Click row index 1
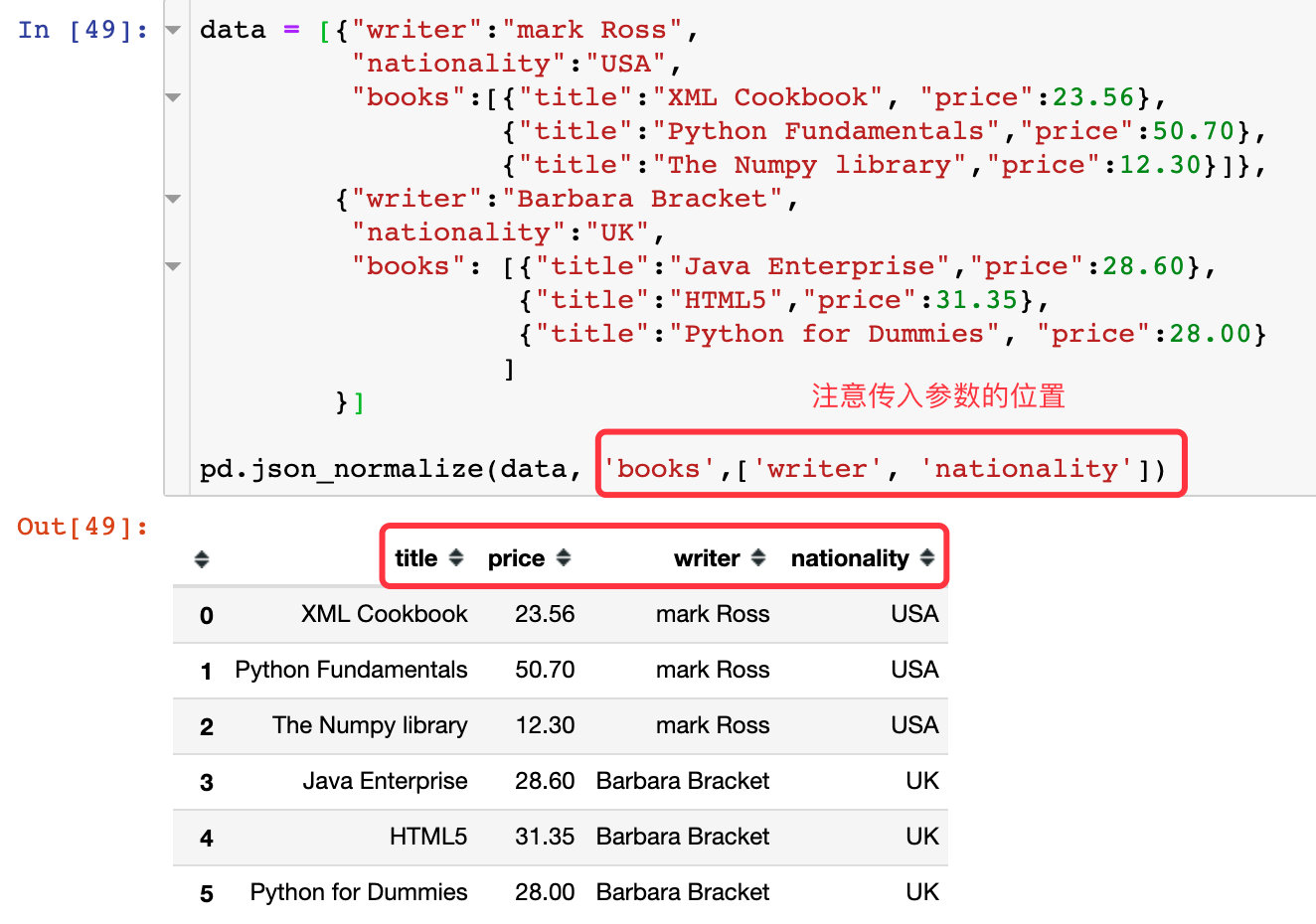This screenshot has height=924, width=1316. click(x=207, y=672)
